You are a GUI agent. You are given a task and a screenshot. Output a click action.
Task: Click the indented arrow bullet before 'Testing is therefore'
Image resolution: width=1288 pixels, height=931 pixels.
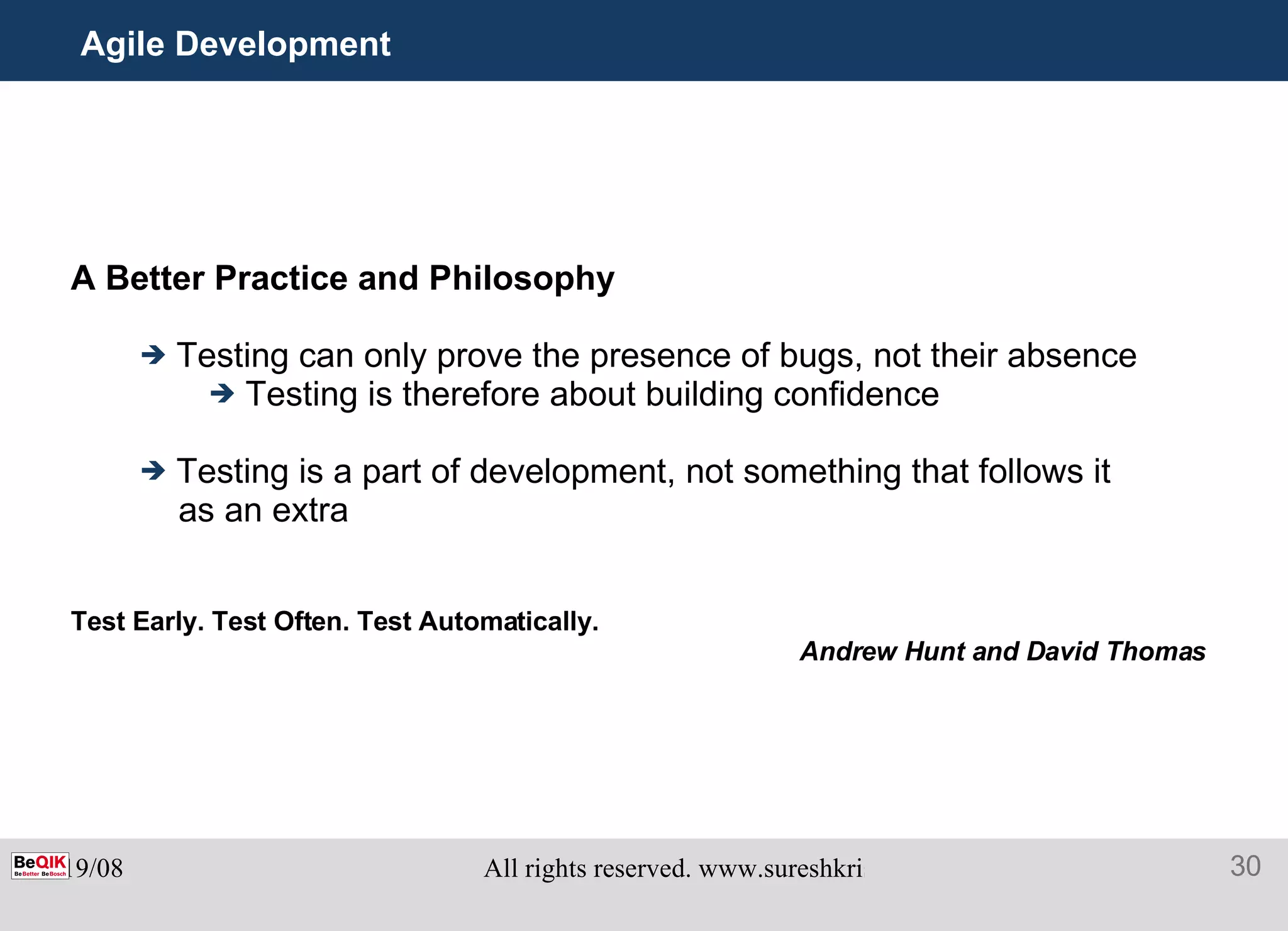pos(221,394)
